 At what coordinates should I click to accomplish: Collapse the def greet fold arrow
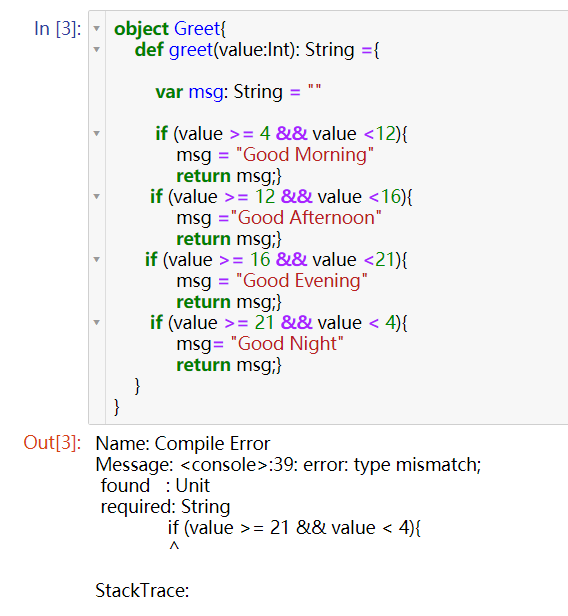click(97, 50)
